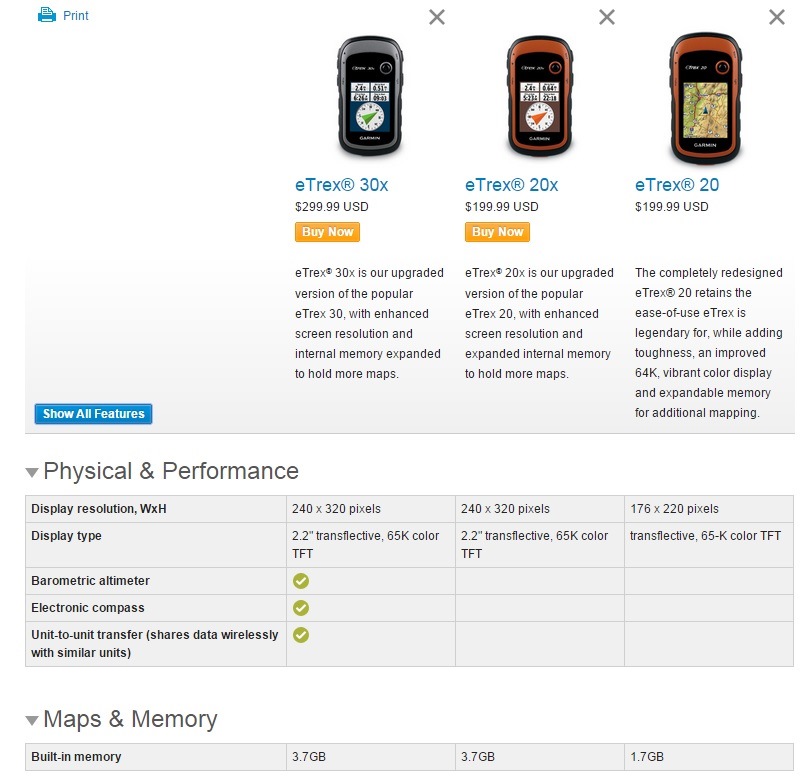Remove eTrex 20x from comparison
The height and width of the screenshot is (783, 803).
(607, 17)
